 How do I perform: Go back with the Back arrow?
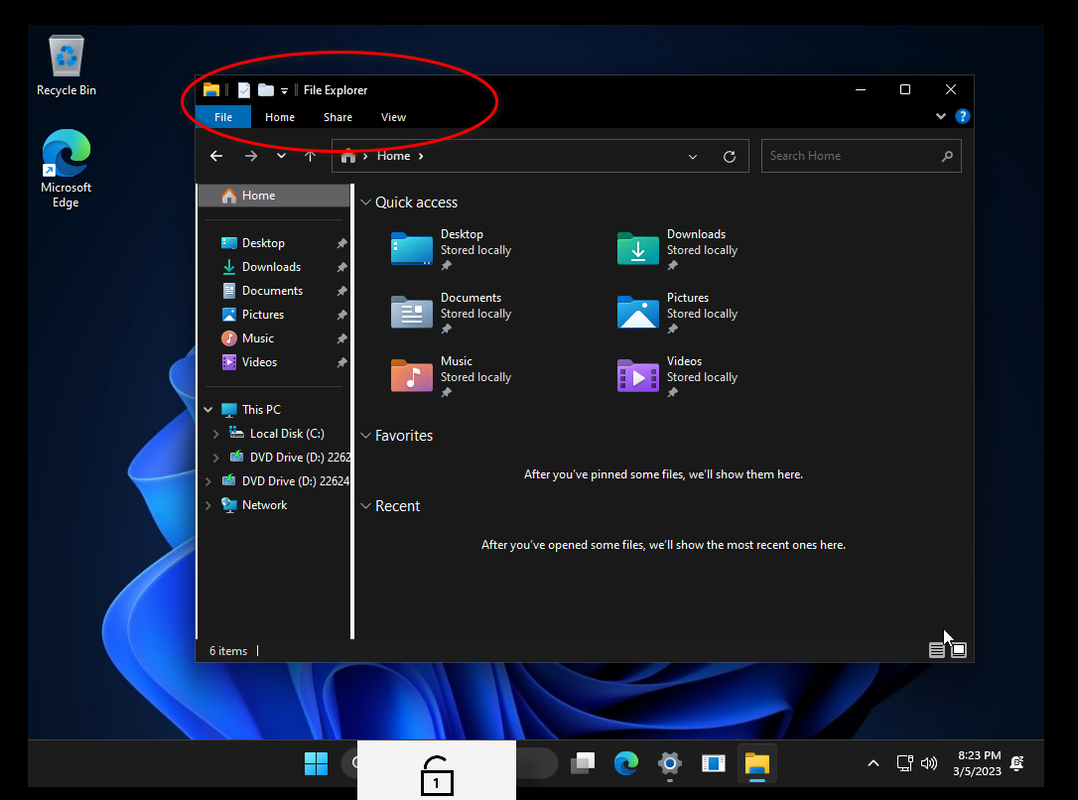[217, 156]
